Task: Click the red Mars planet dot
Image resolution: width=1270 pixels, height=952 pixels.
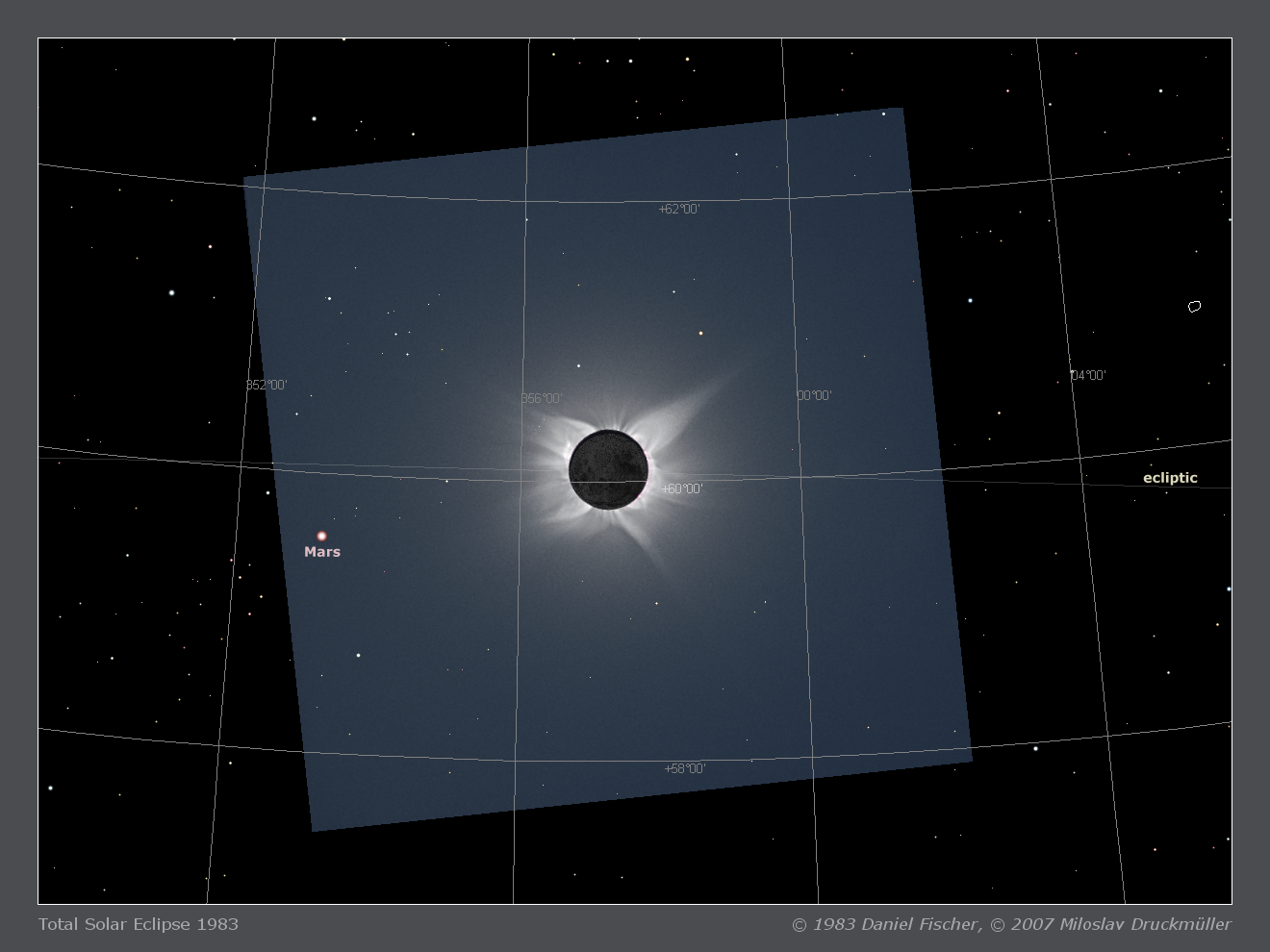Action: (x=321, y=536)
